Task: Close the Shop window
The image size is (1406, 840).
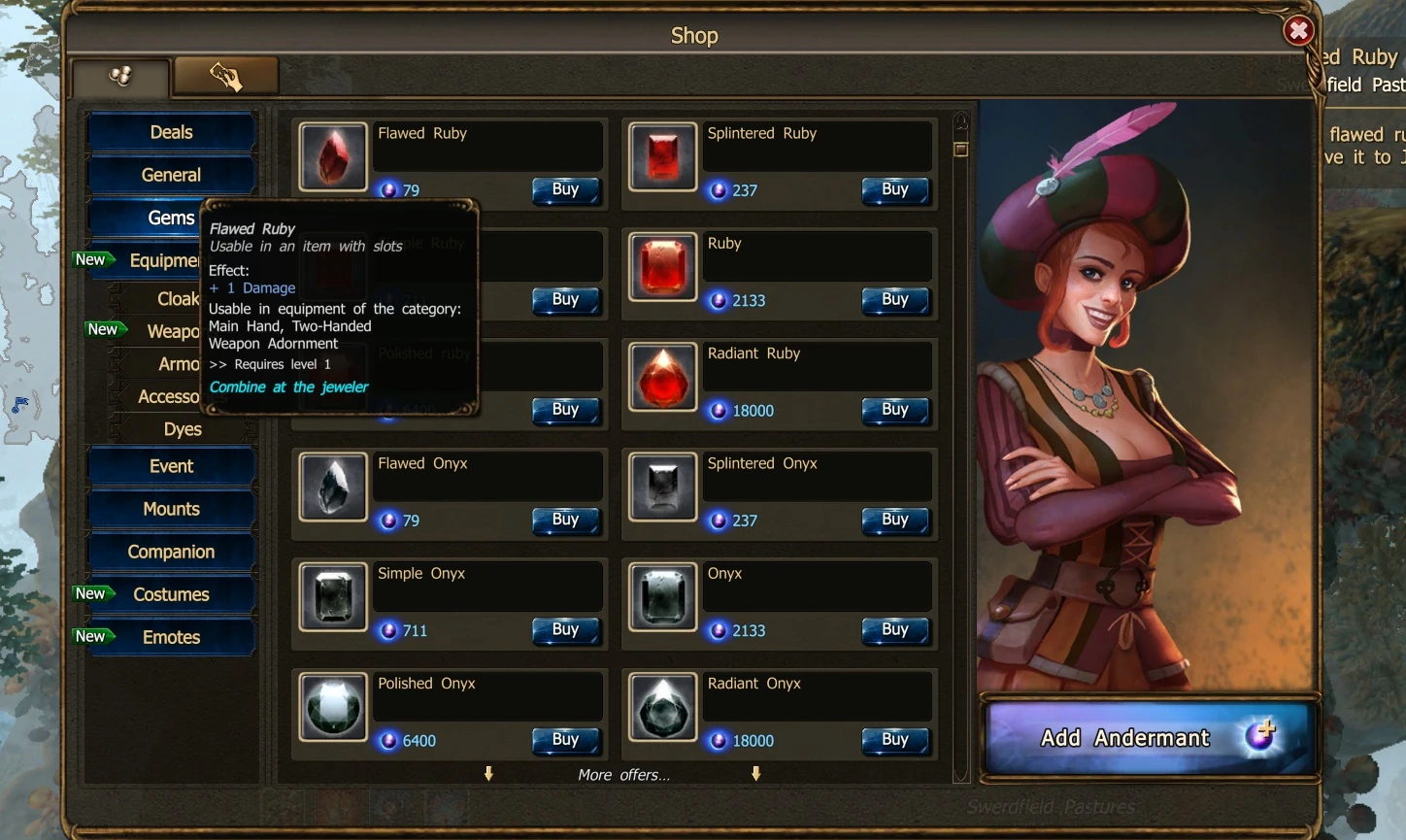Action: coord(1298,31)
